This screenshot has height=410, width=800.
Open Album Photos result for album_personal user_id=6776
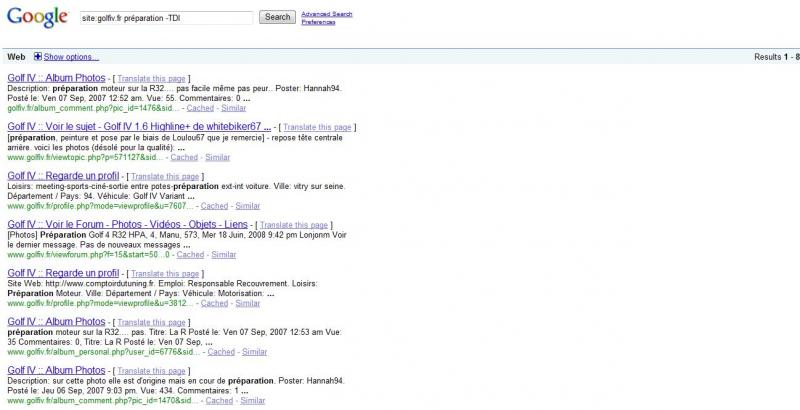[56, 322]
